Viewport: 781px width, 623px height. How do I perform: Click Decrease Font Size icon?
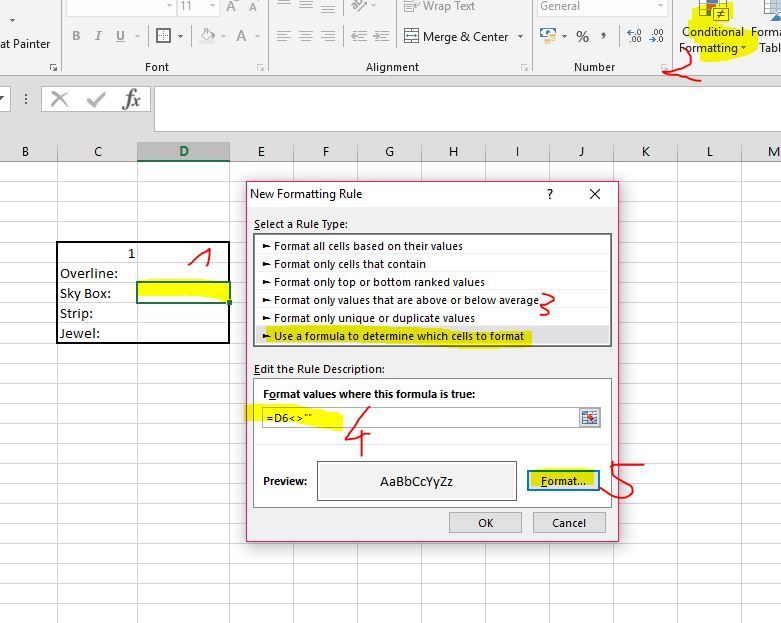(x=253, y=6)
